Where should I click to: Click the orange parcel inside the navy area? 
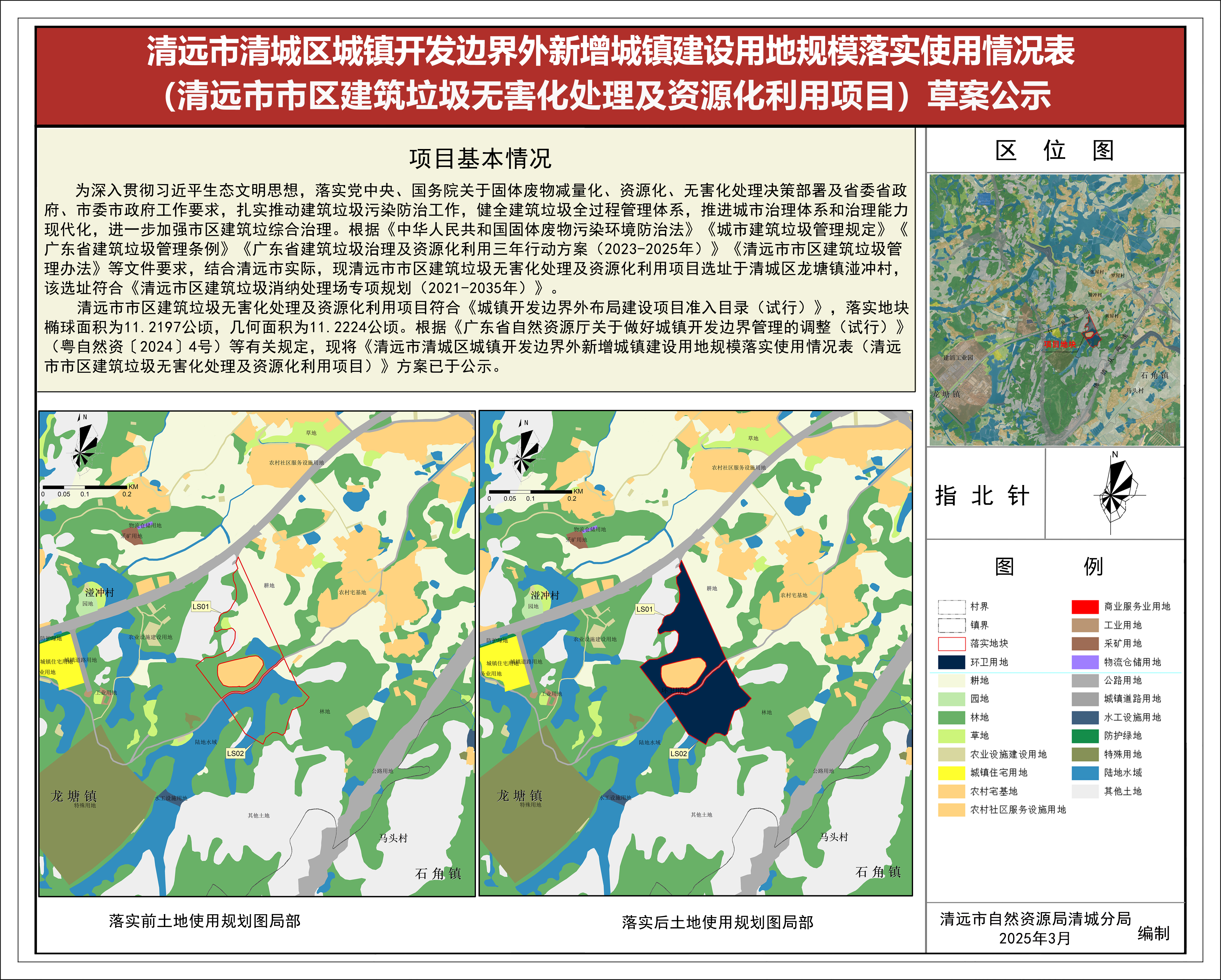684,673
